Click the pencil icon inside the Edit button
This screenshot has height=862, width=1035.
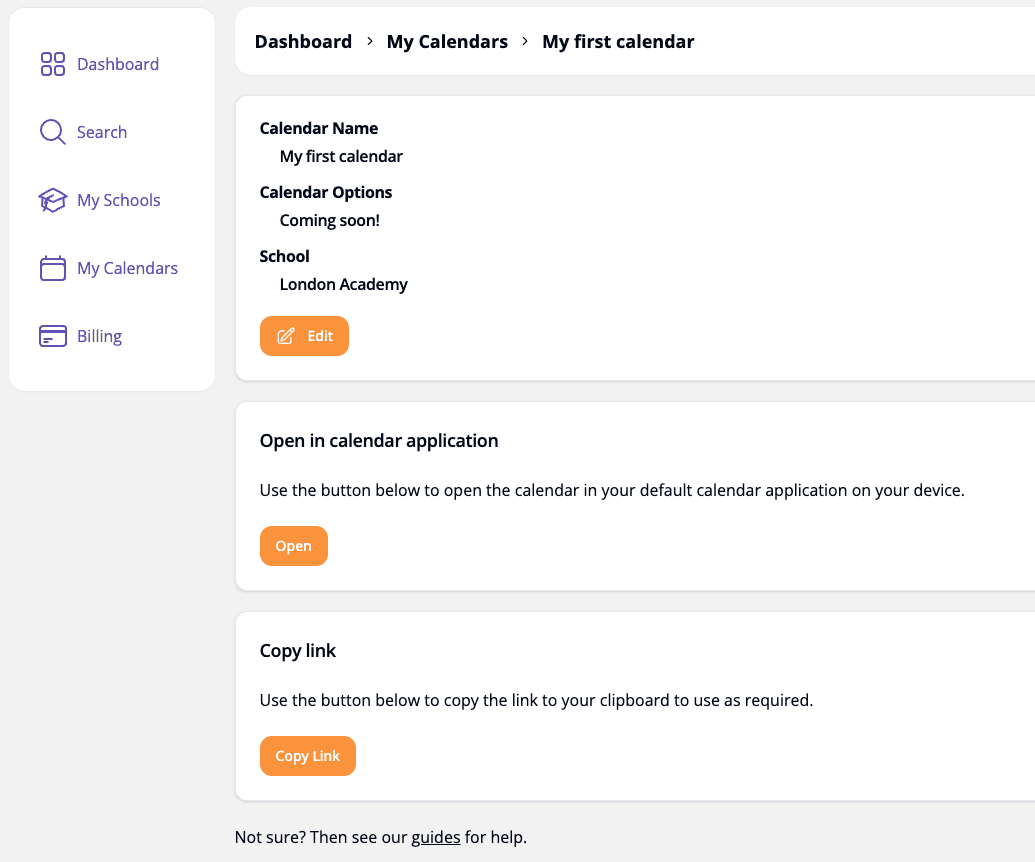[287, 335]
